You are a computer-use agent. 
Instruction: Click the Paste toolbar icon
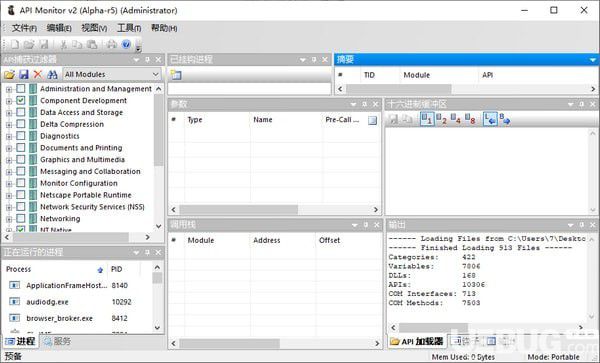pyautogui.click(x=92, y=44)
